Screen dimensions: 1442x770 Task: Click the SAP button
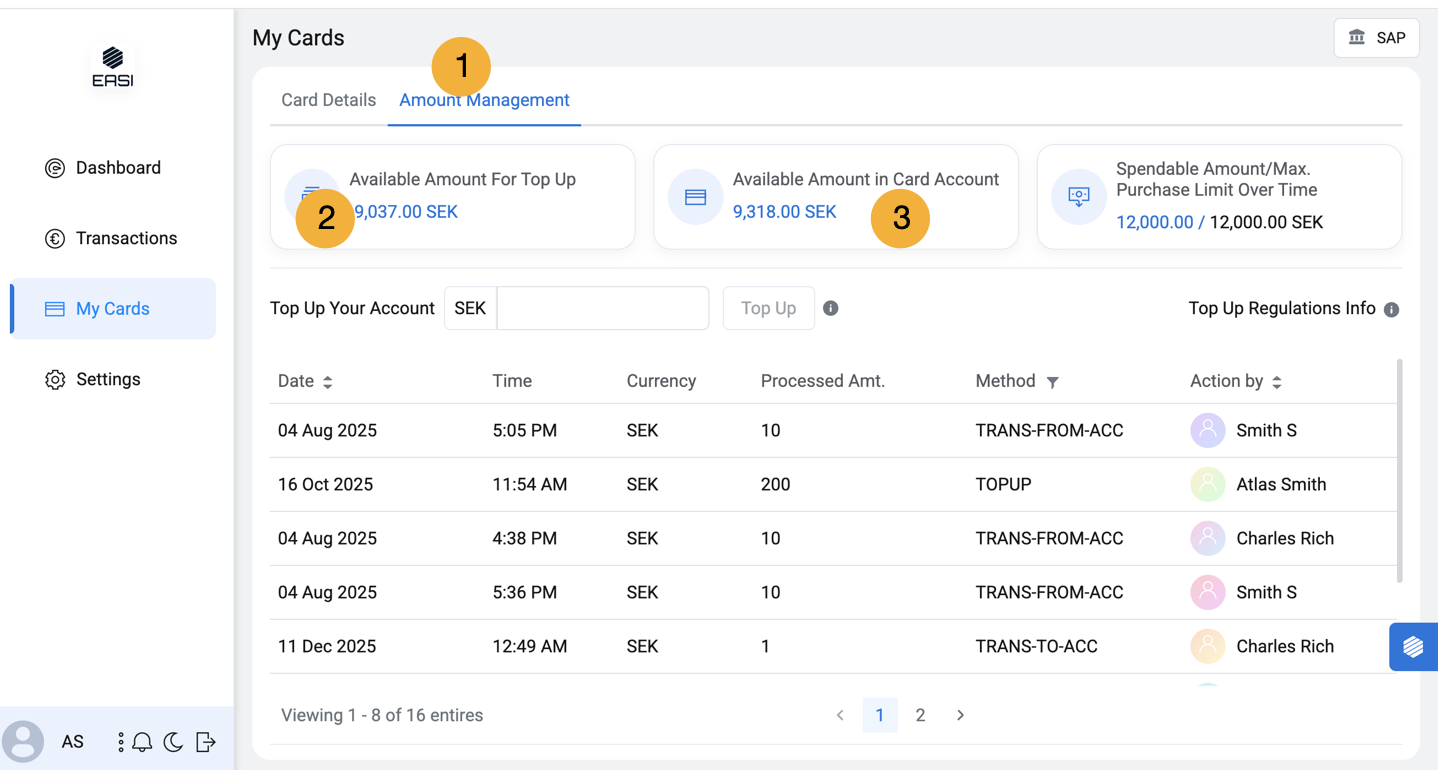(1376, 38)
